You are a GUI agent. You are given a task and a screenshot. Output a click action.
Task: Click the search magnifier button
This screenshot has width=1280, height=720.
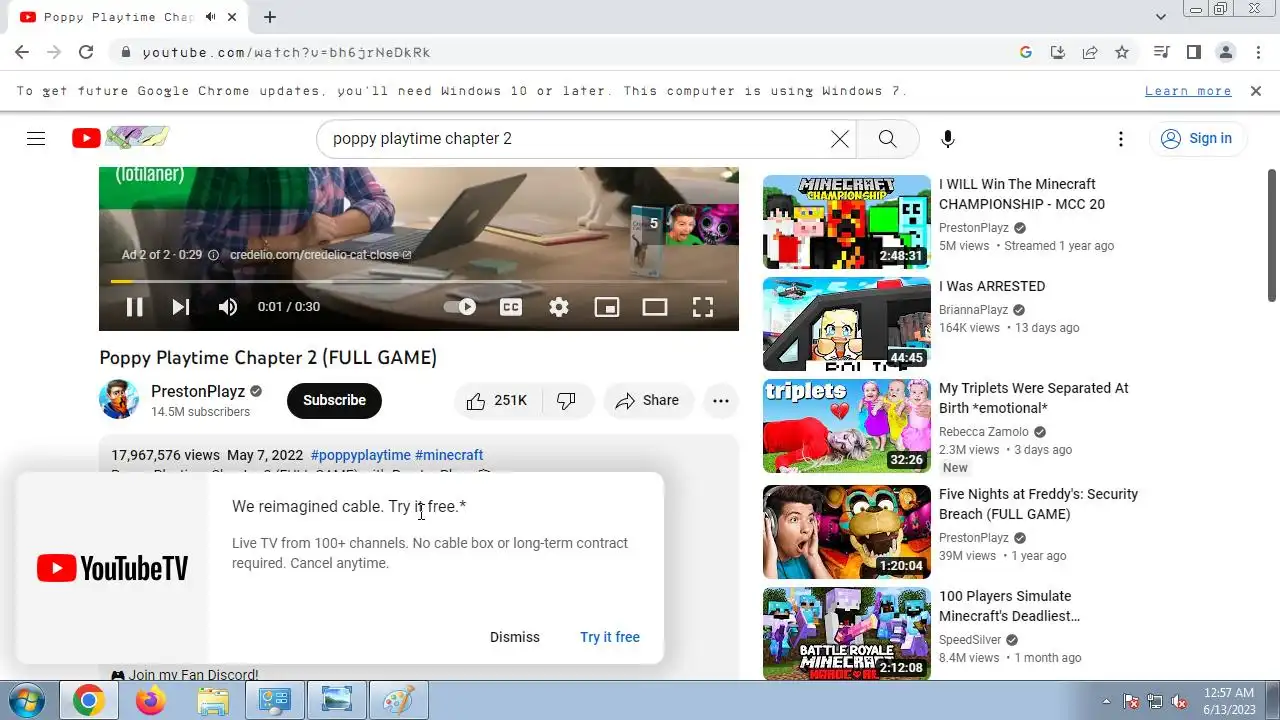887,139
